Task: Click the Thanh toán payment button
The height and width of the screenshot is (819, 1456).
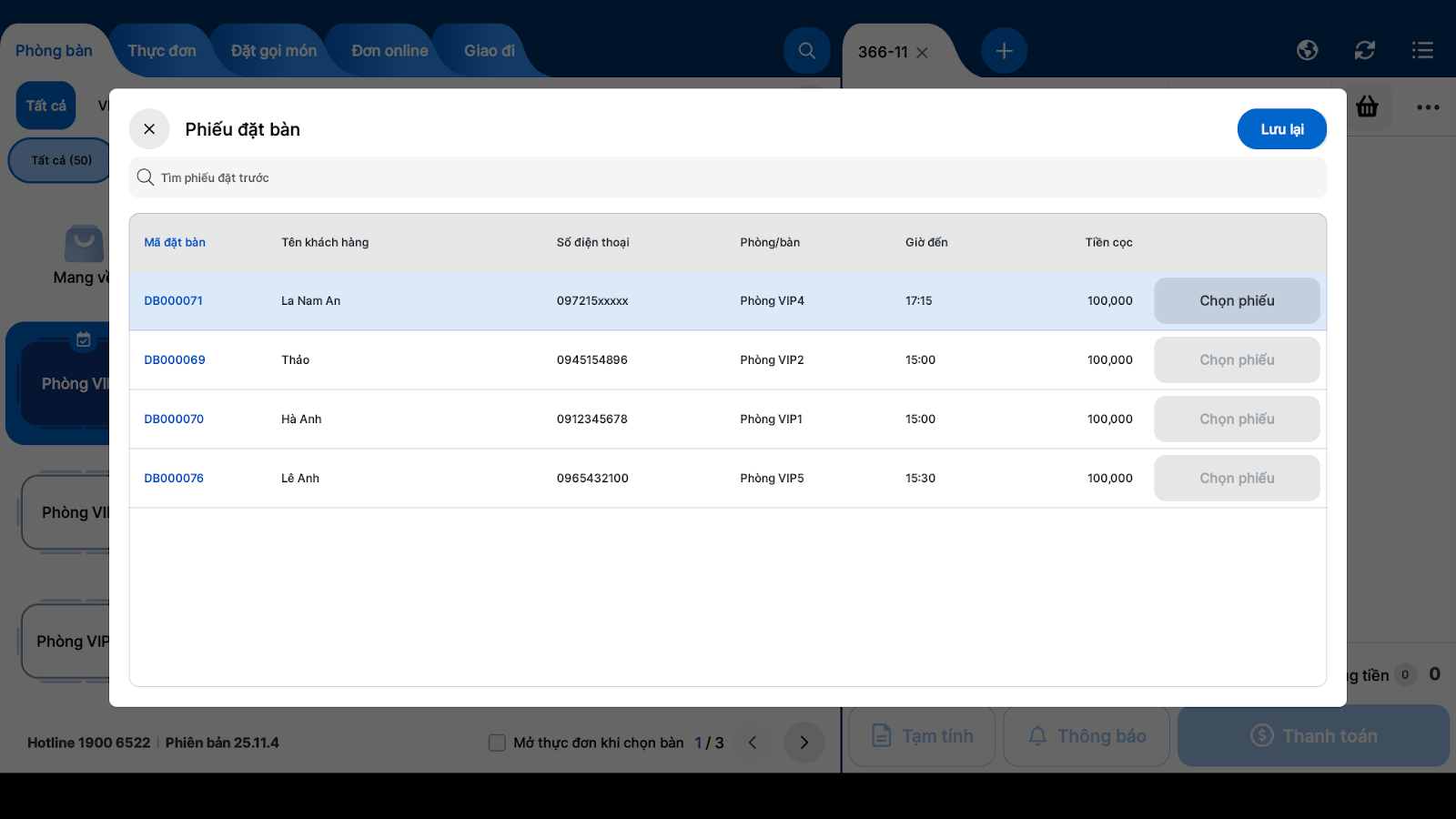Action: click(x=1313, y=735)
